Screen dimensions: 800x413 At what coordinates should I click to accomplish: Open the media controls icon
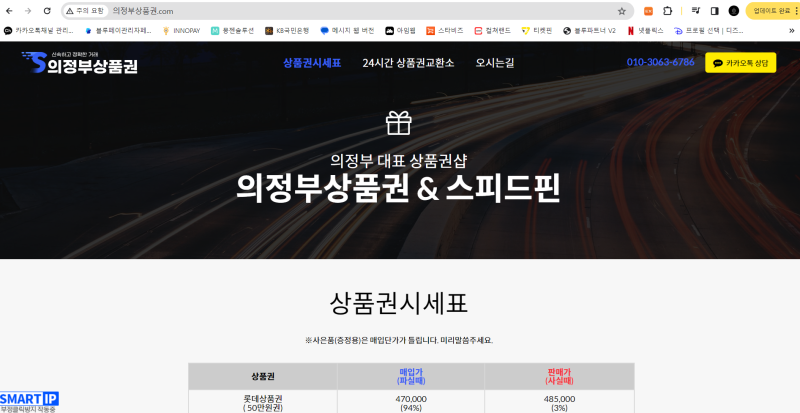(x=695, y=11)
